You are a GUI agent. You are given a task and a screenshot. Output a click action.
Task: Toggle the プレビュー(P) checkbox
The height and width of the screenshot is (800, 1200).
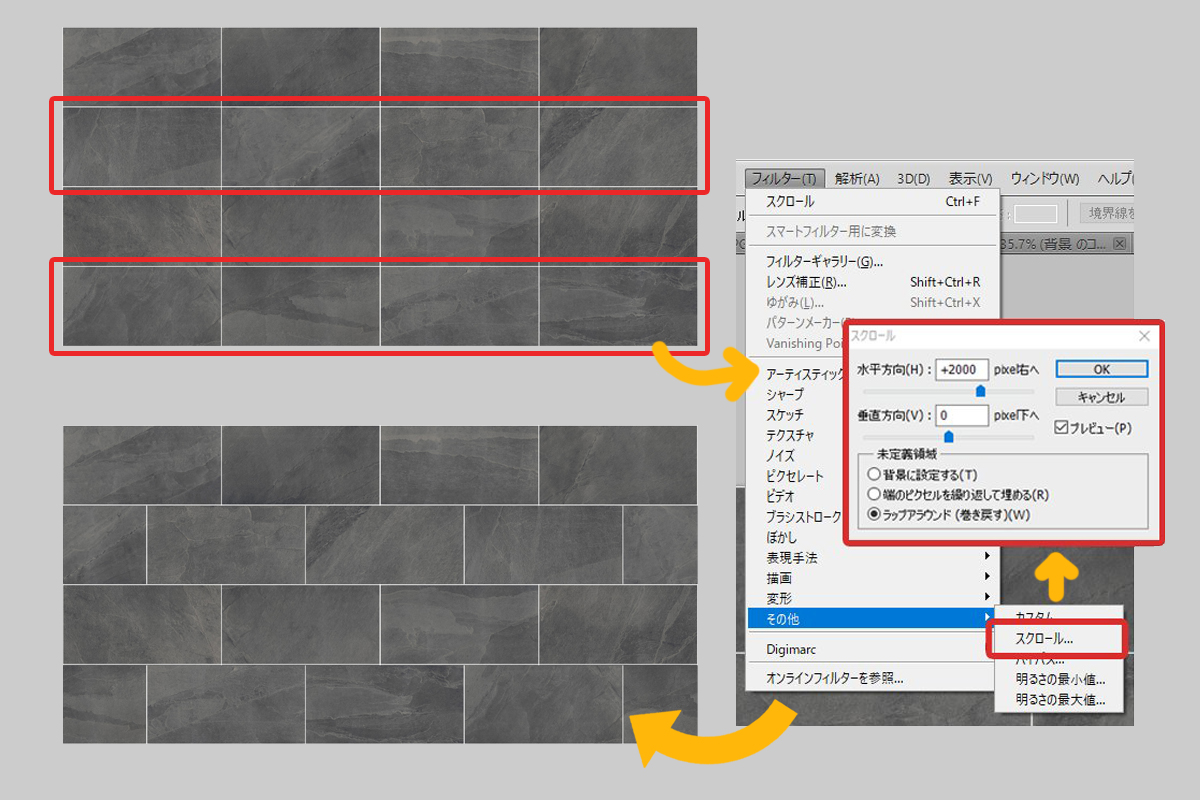[x=1062, y=428]
